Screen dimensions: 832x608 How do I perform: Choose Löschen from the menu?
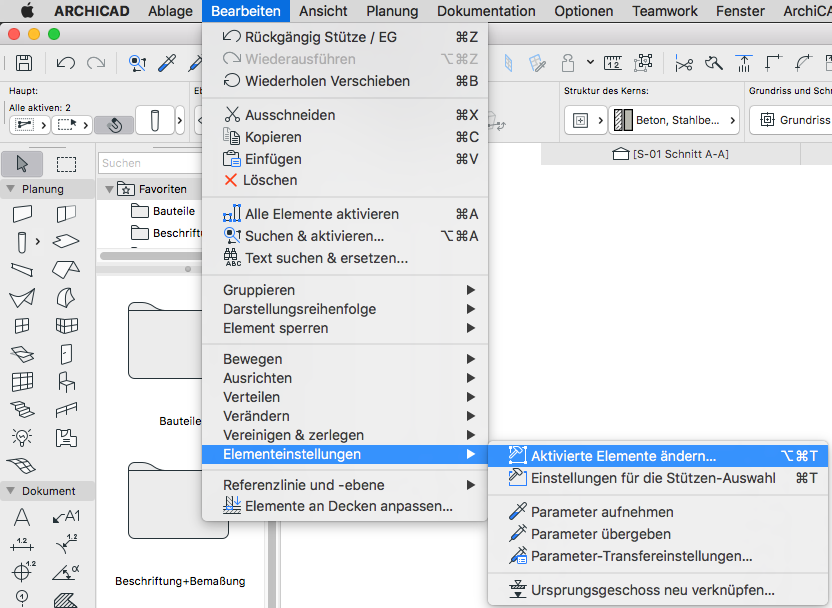click(x=345, y=180)
